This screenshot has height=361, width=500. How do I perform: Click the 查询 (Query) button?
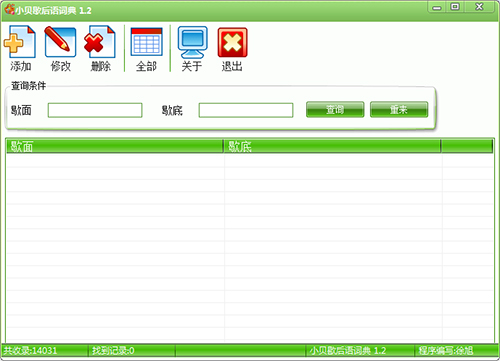(335, 110)
